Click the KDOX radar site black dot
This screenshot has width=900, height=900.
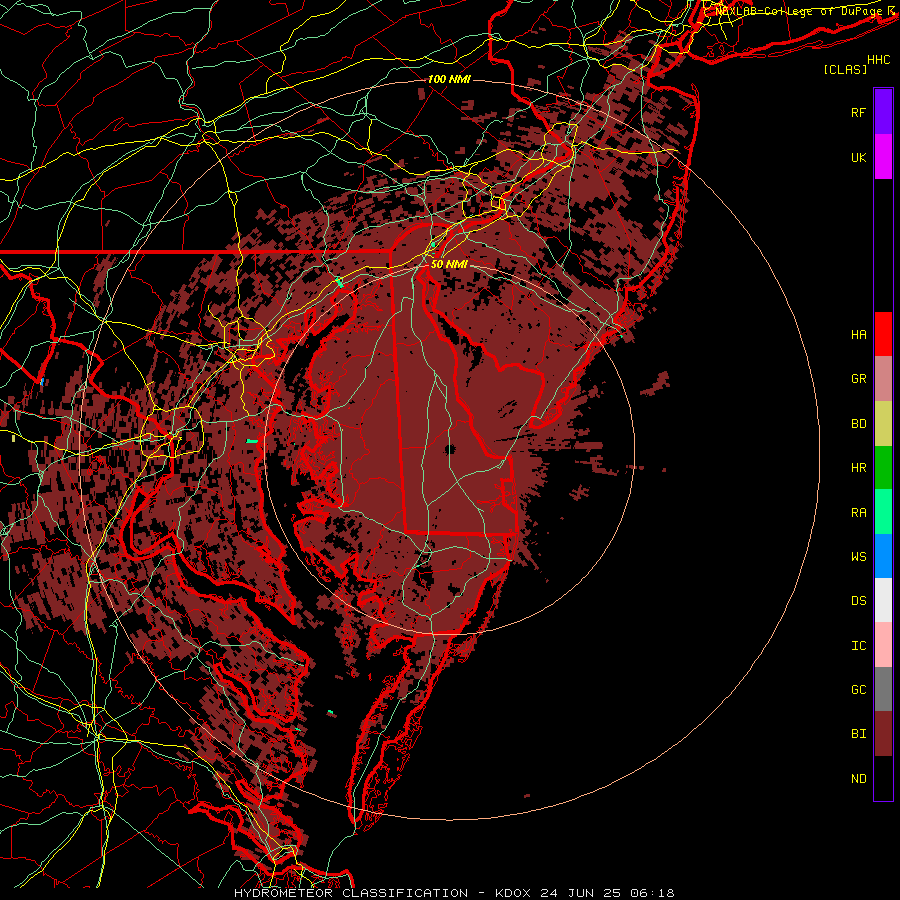coord(449,449)
